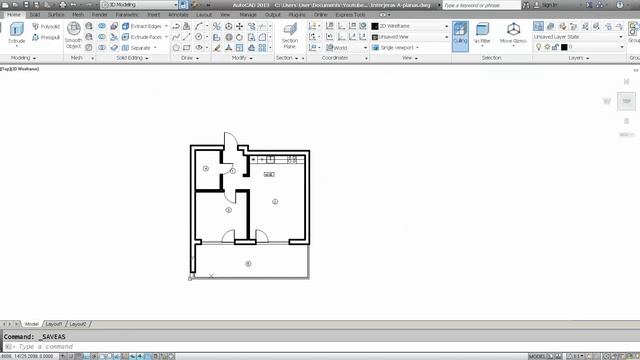
Task: Switch to the Layout1 tab
Action: 54,324
